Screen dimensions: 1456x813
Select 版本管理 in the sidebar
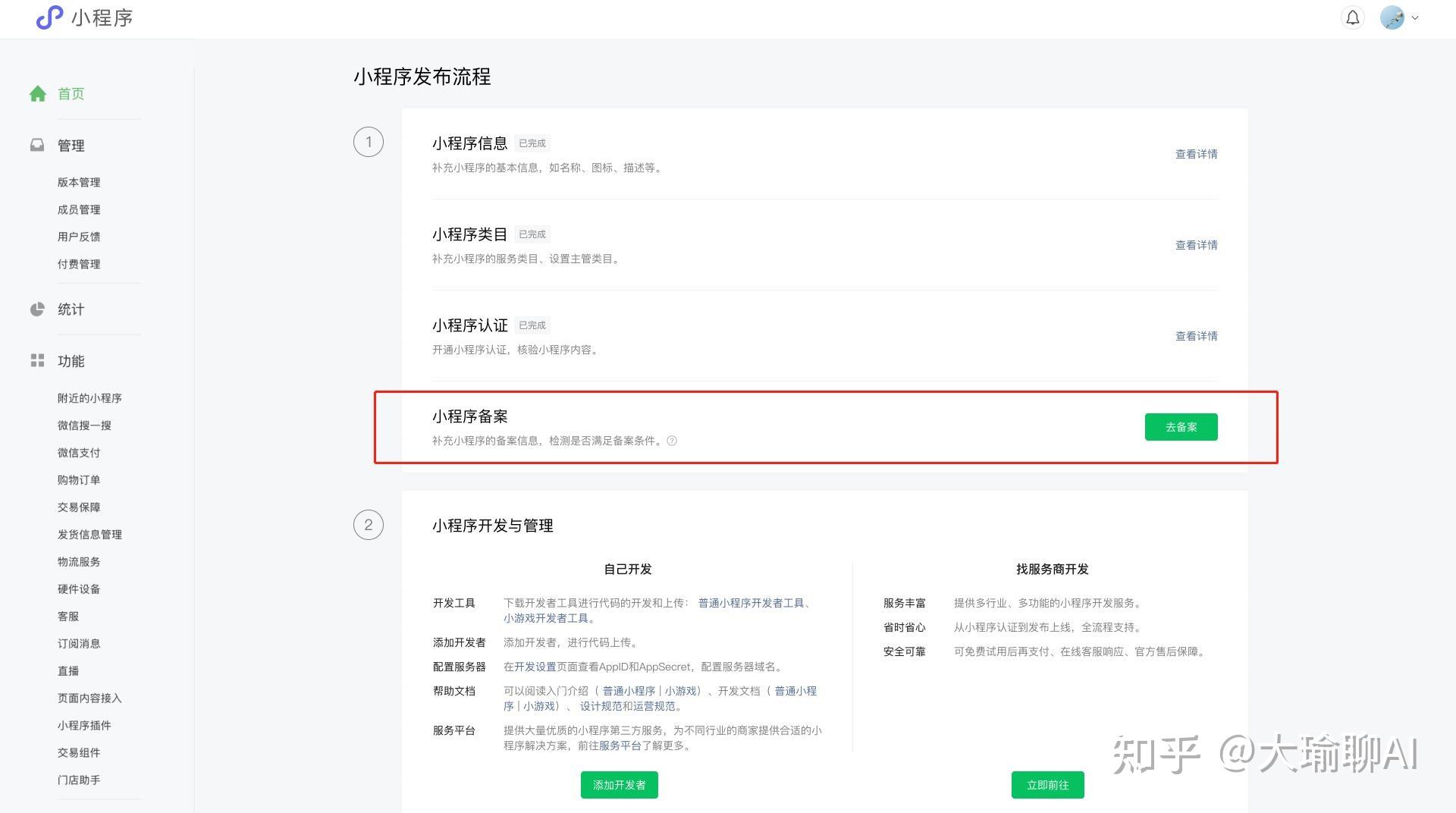point(79,182)
